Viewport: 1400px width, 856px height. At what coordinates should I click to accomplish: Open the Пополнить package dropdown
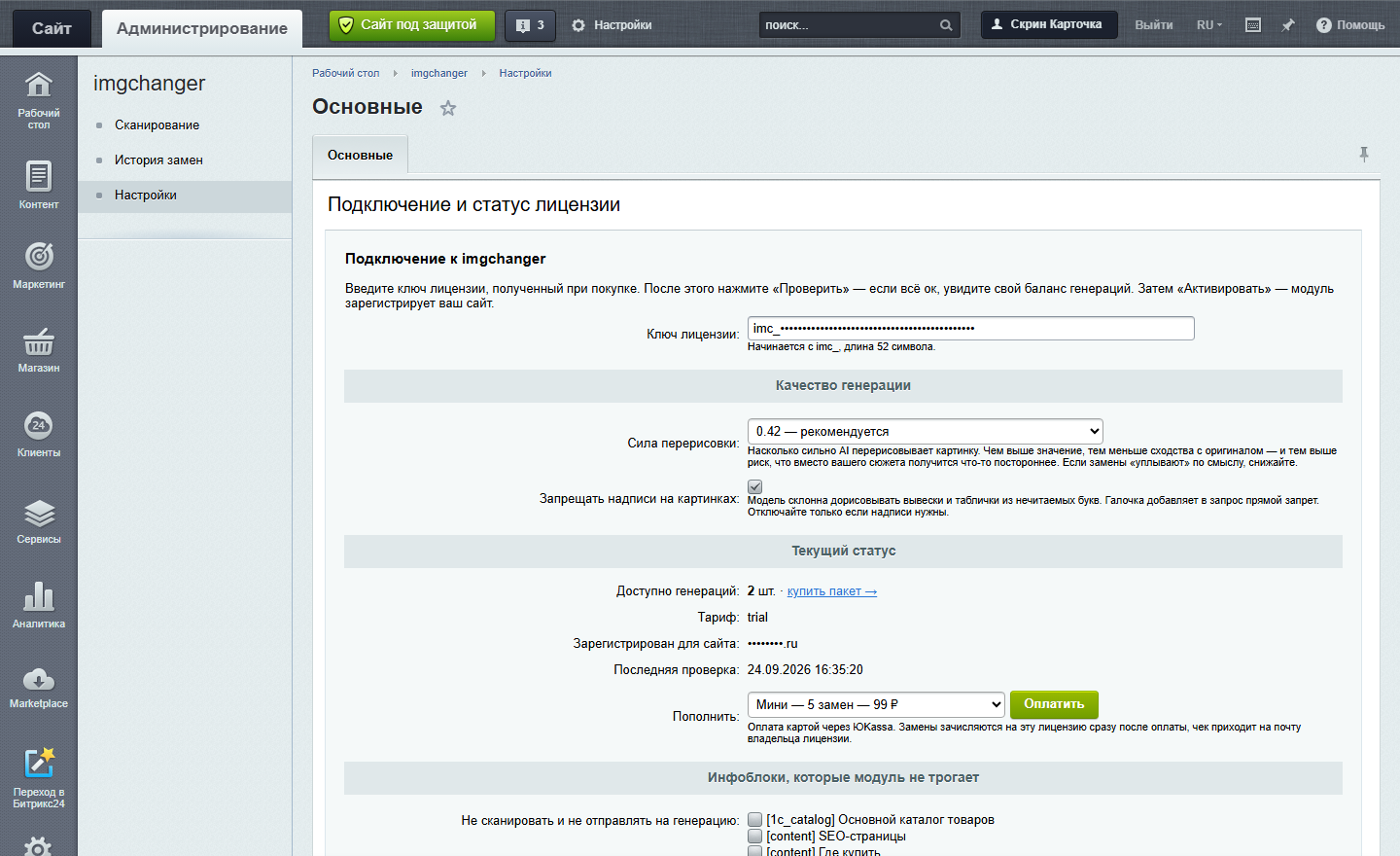876,704
